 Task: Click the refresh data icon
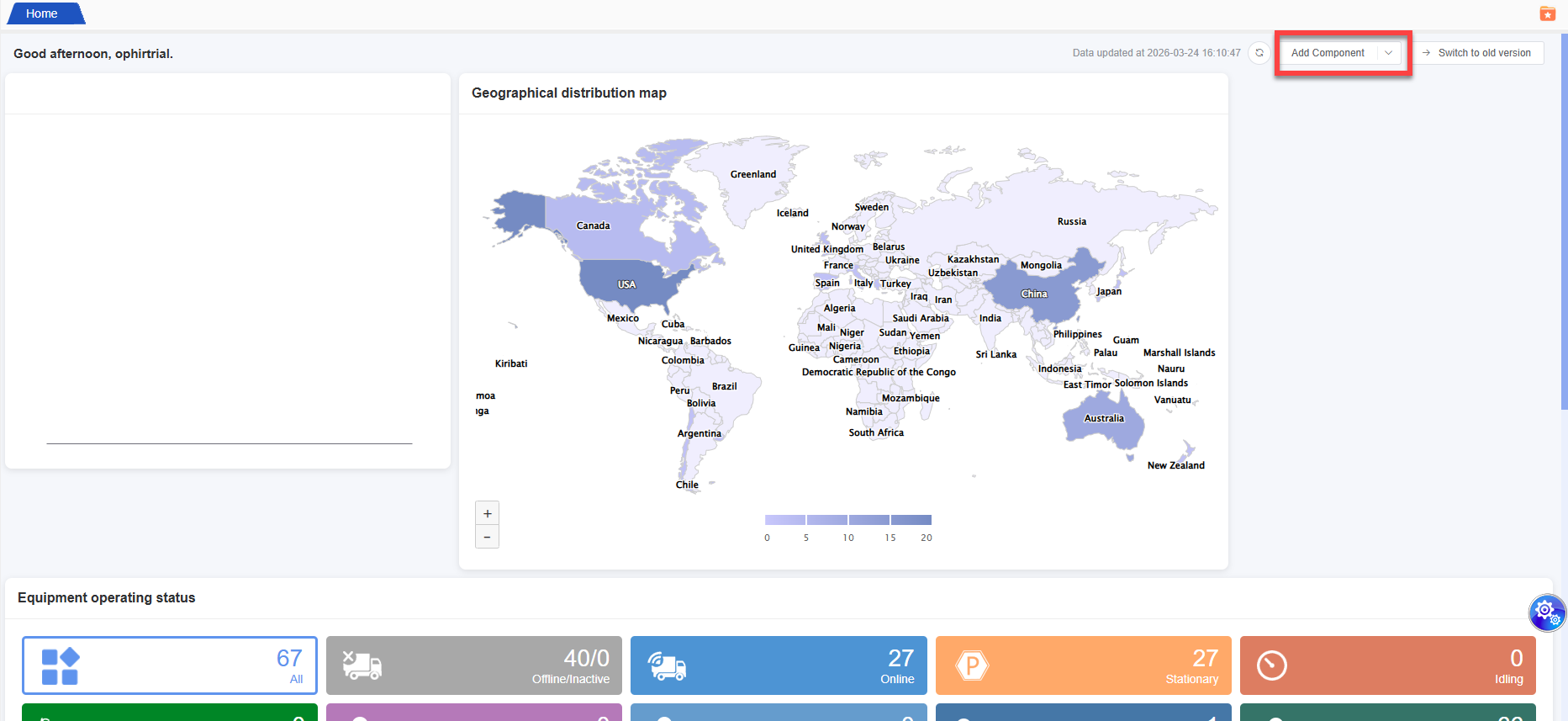point(1259,53)
